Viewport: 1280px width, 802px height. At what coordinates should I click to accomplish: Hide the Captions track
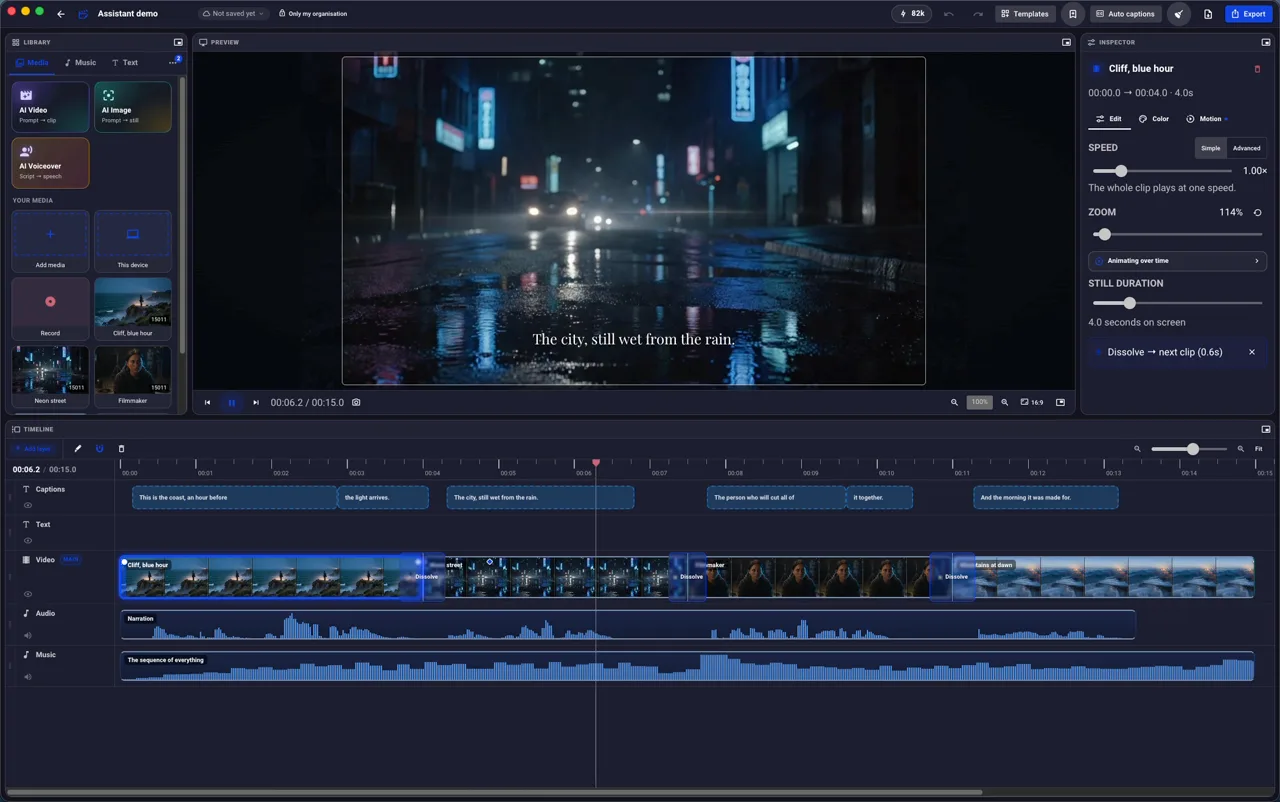coord(28,506)
